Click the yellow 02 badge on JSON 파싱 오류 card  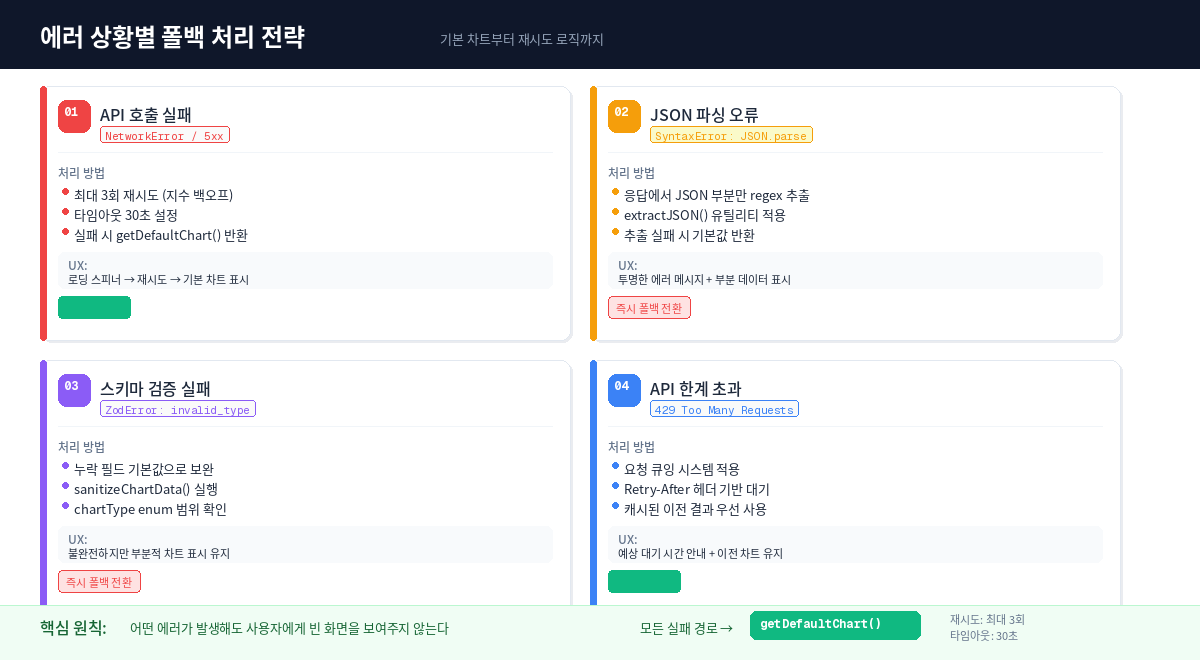click(x=624, y=116)
